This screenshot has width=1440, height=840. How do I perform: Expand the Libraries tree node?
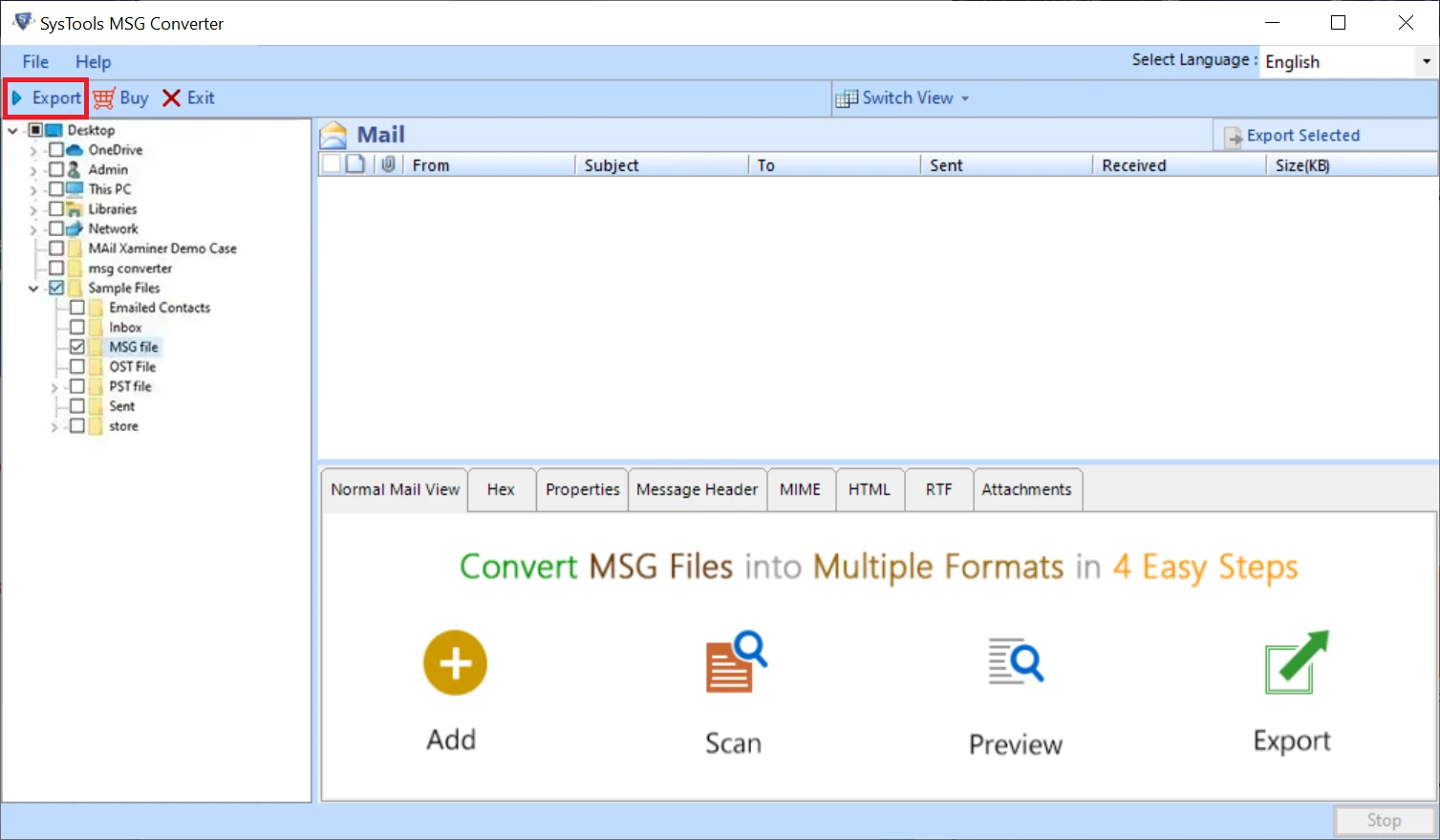click(x=33, y=209)
